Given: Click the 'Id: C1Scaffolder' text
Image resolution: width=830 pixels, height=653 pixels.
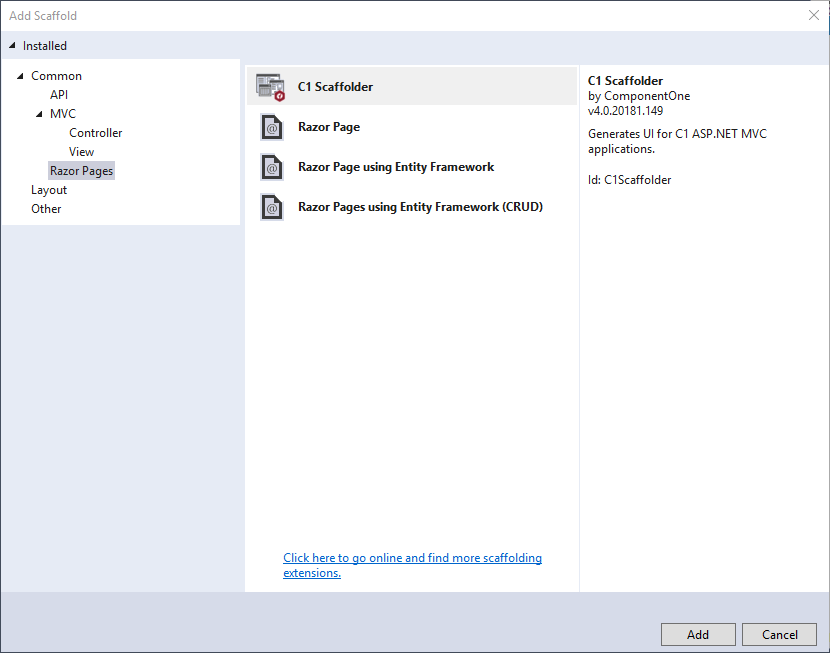Looking at the screenshot, I should pos(629,180).
